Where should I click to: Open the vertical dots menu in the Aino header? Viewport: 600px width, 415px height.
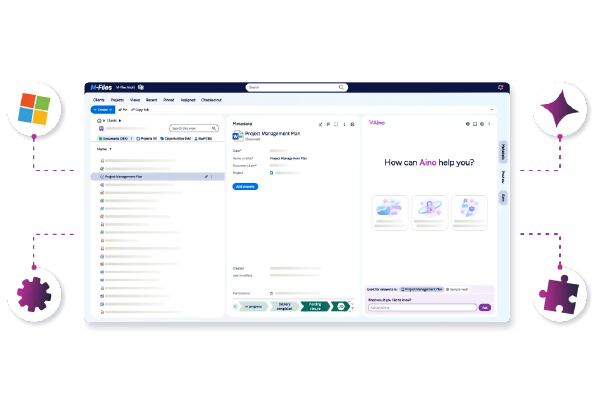pyautogui.click(x=489, y=124)
